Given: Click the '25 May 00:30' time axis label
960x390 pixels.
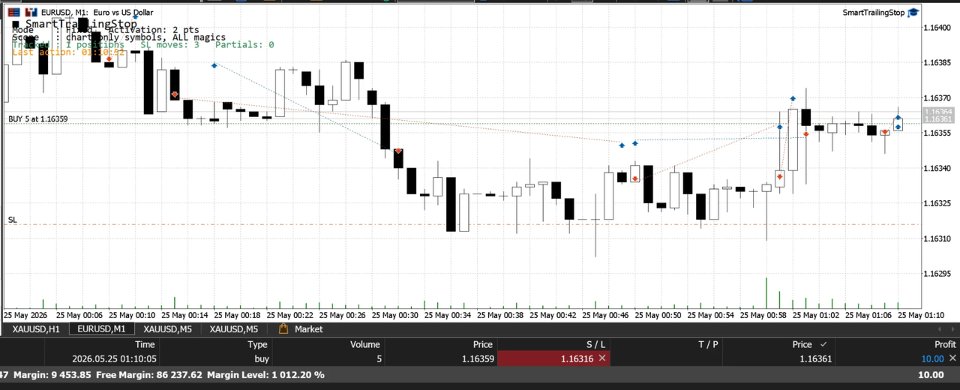Looking at the screenshot, I should pos(395,315).
